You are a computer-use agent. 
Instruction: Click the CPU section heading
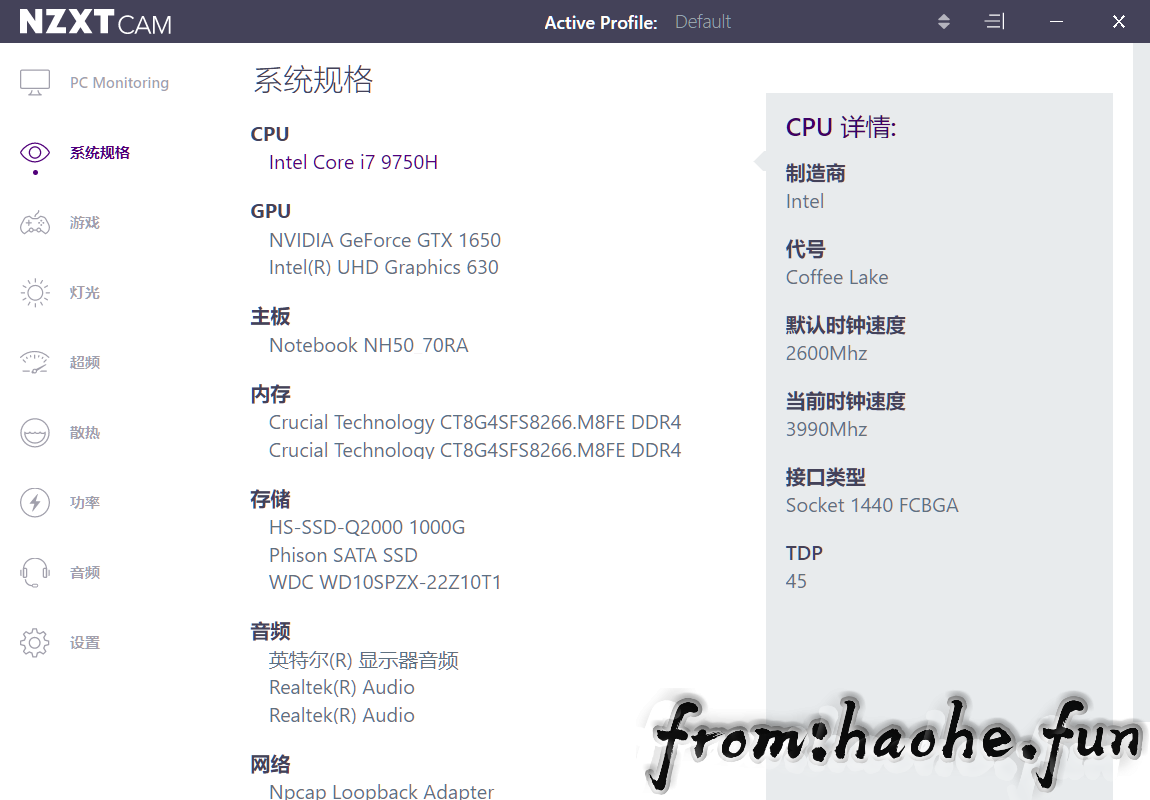coord(270,134)
